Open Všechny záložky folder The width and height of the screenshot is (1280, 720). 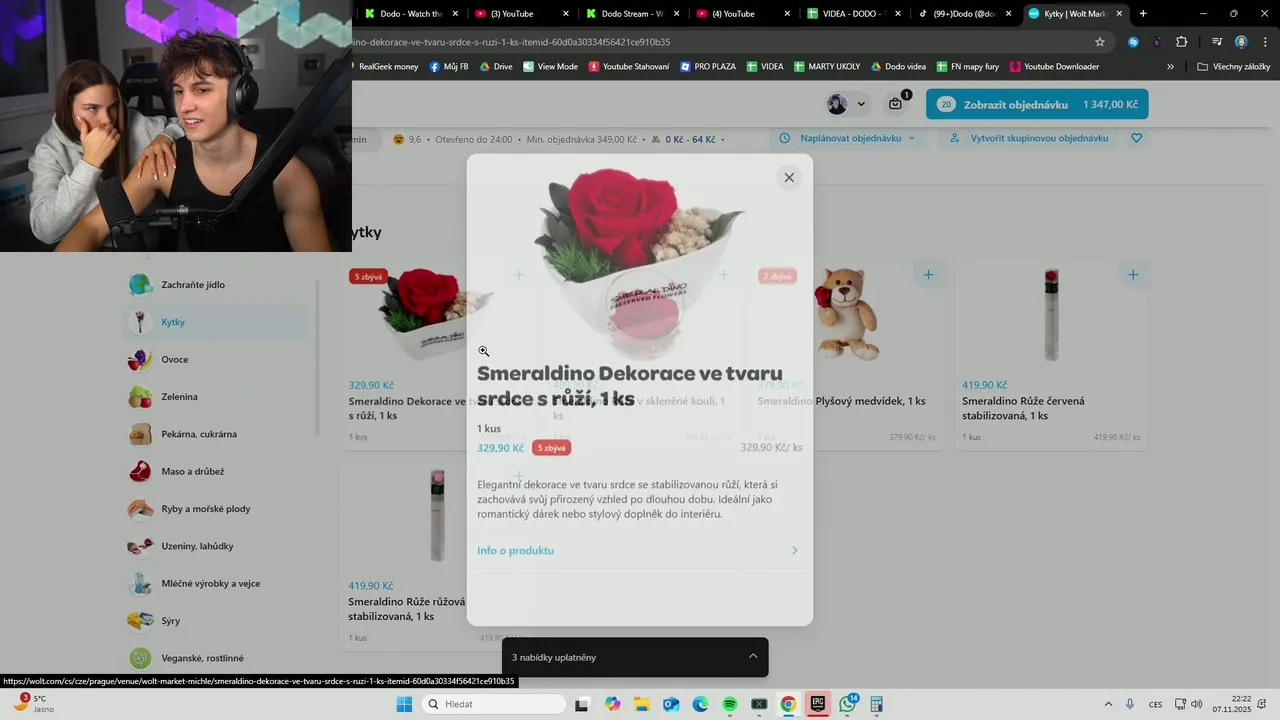(x=1234, y=67)
